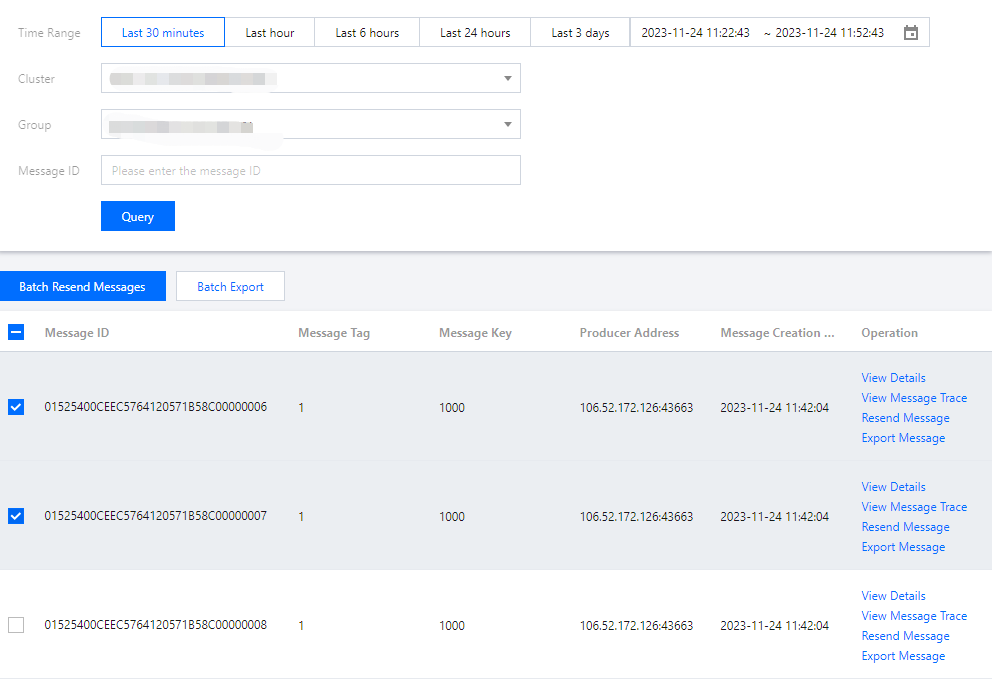This screenshot has width=992, height=680.
Task: Switch to Last 6 hours range
Action: tap(367, 33)
